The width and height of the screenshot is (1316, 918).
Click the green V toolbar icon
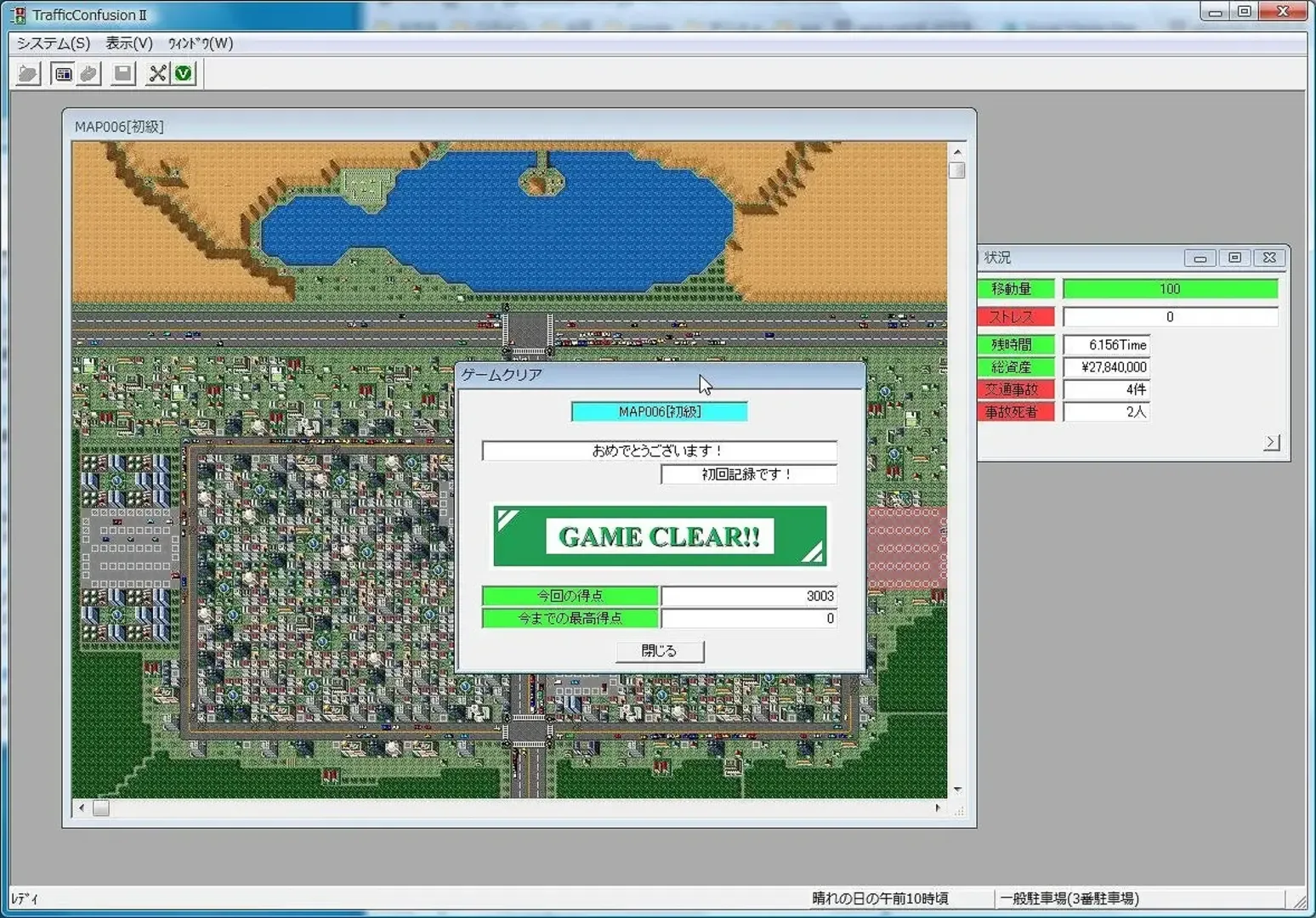[183, 74]
